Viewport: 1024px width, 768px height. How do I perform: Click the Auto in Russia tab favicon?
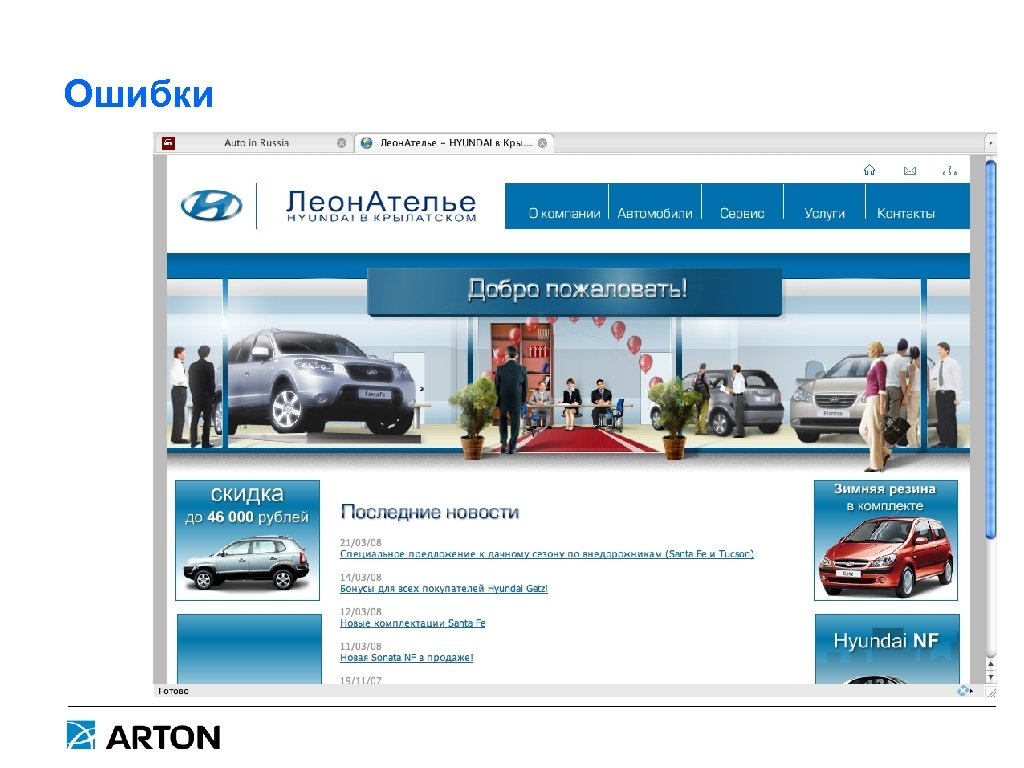[x=168, y=142]
